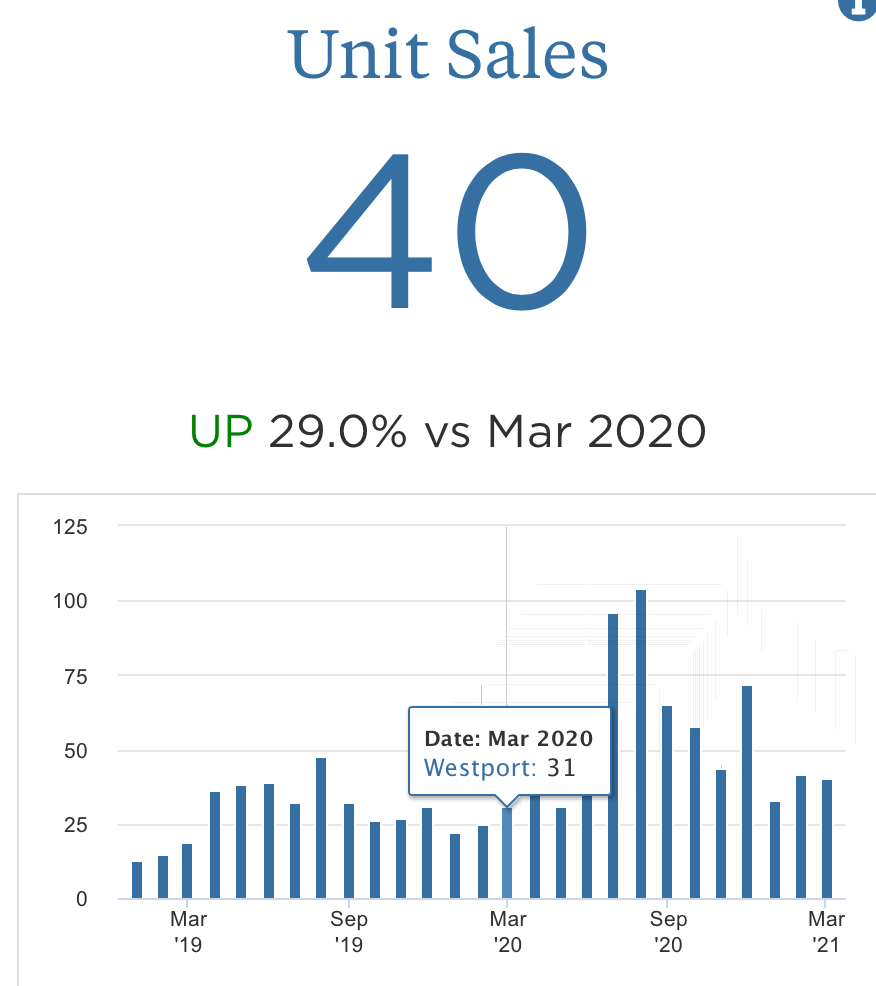Click the bar above the Sep '19 label
Image resolution: width=876 pixels, height=986 pixels.
[x=349, y=851]
